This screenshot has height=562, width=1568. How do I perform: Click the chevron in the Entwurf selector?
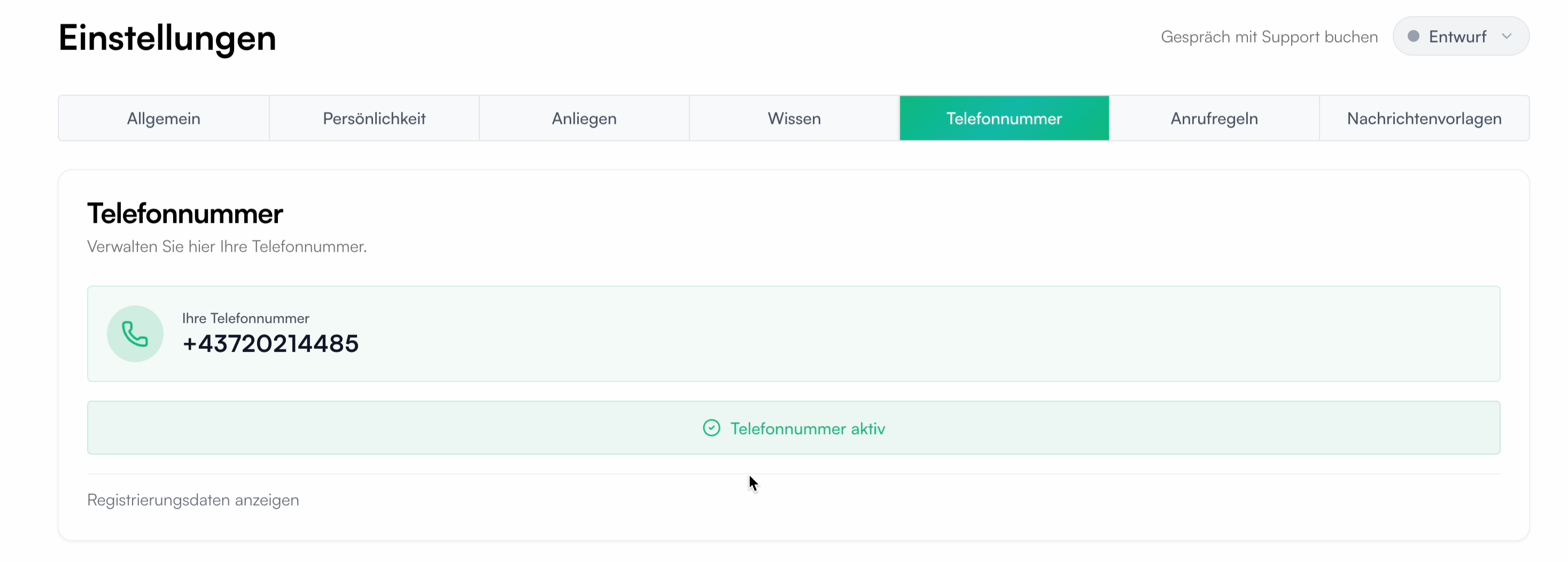1507,36
